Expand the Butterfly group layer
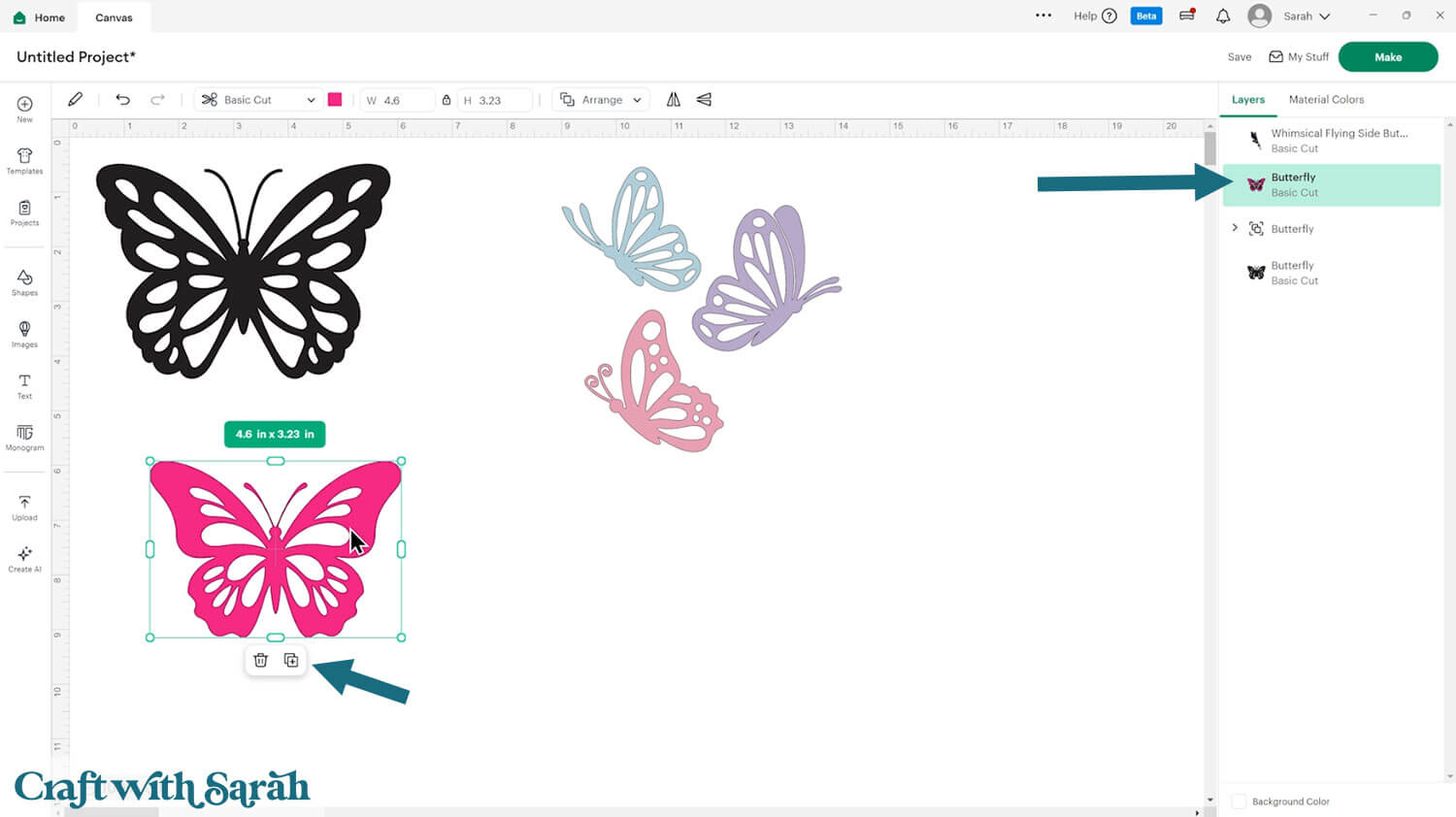This screenshot has width=1456, height=817. tap(1235, 228)
